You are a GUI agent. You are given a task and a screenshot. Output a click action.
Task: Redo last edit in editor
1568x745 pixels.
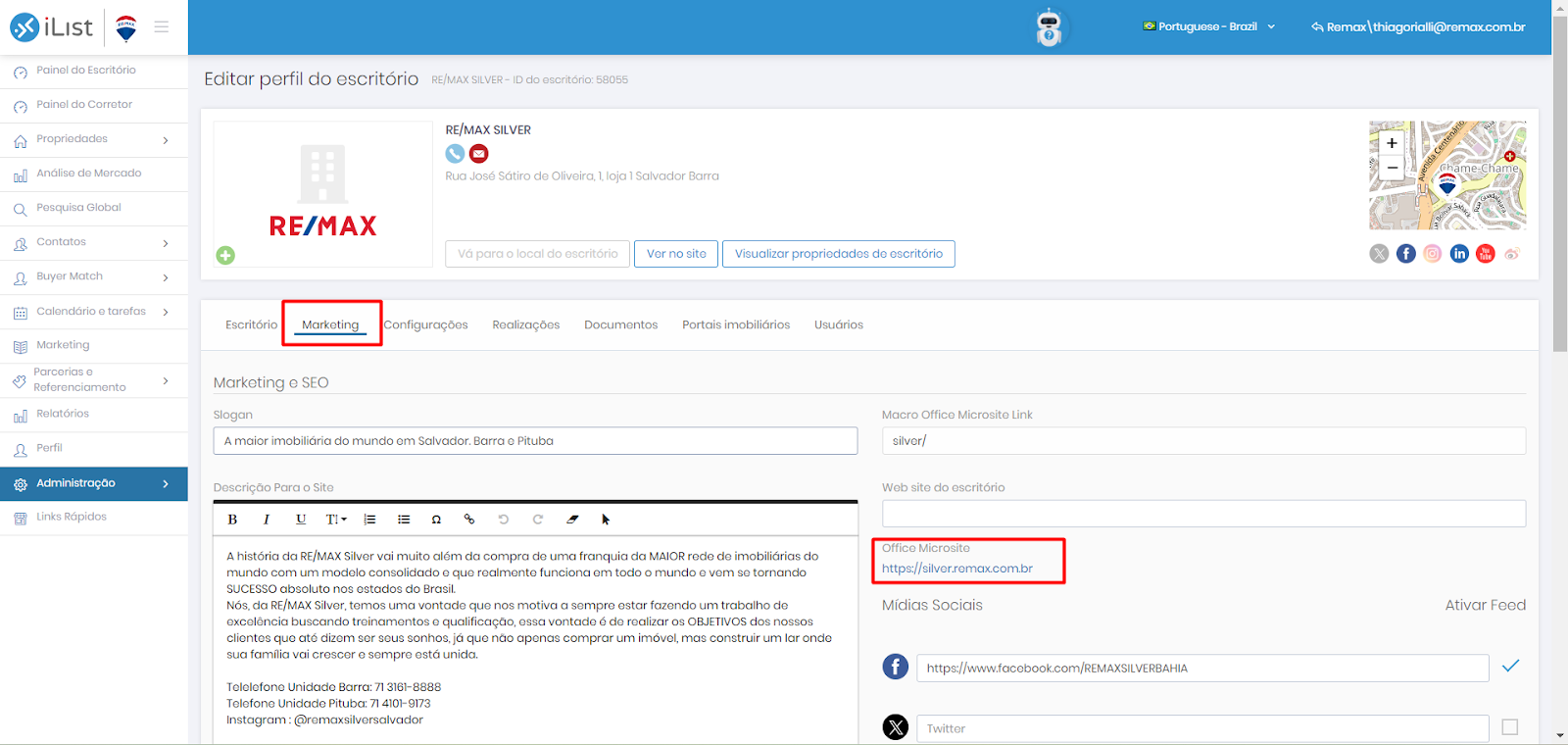click(538, 520)
